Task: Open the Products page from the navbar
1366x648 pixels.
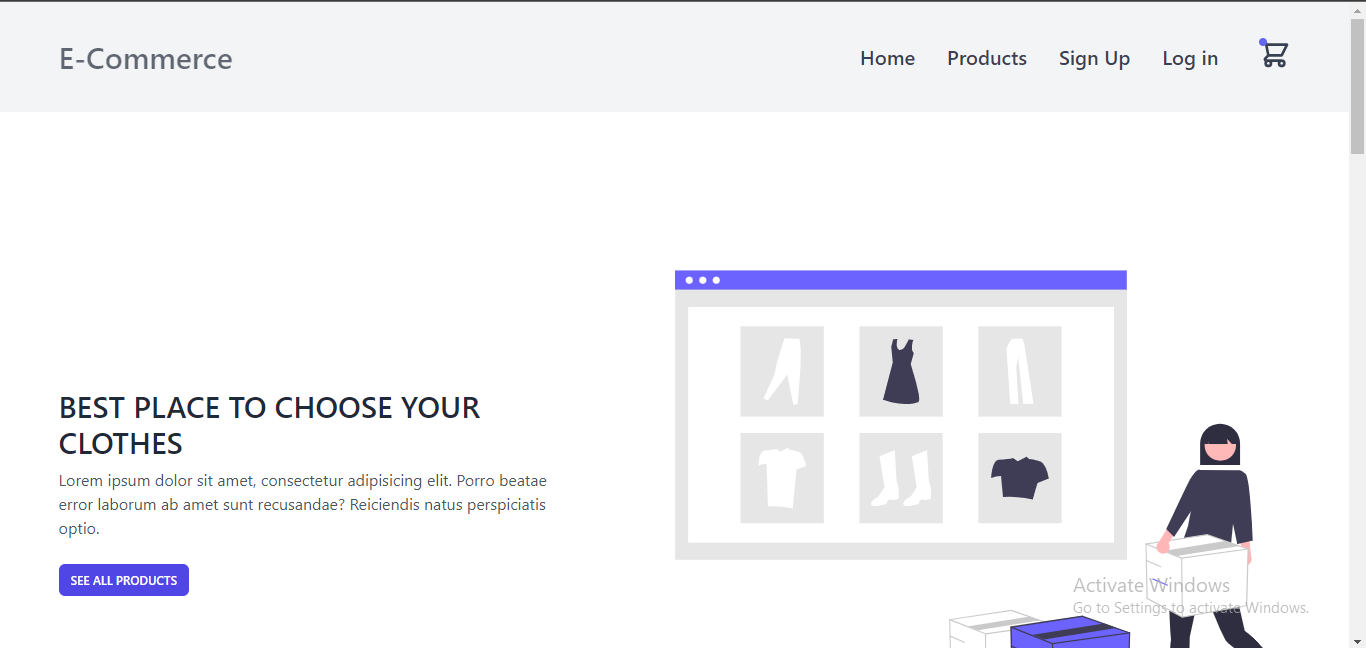Action: [986, 58]
